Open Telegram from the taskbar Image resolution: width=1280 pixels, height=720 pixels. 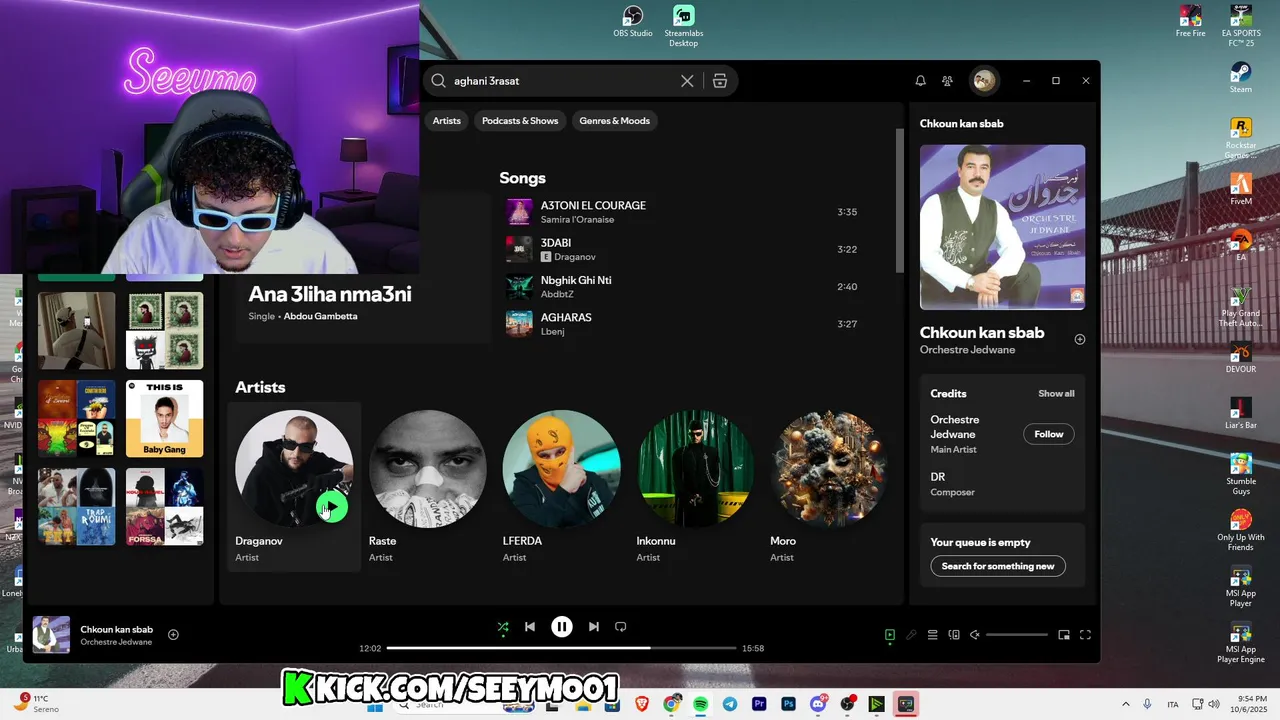point(730,704)
